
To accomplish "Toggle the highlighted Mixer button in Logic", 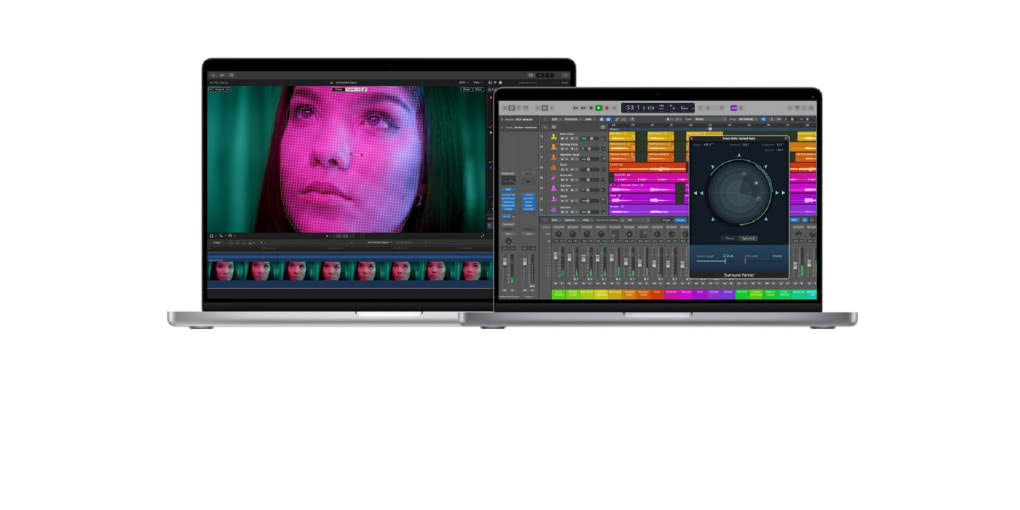I will point(544,108).
